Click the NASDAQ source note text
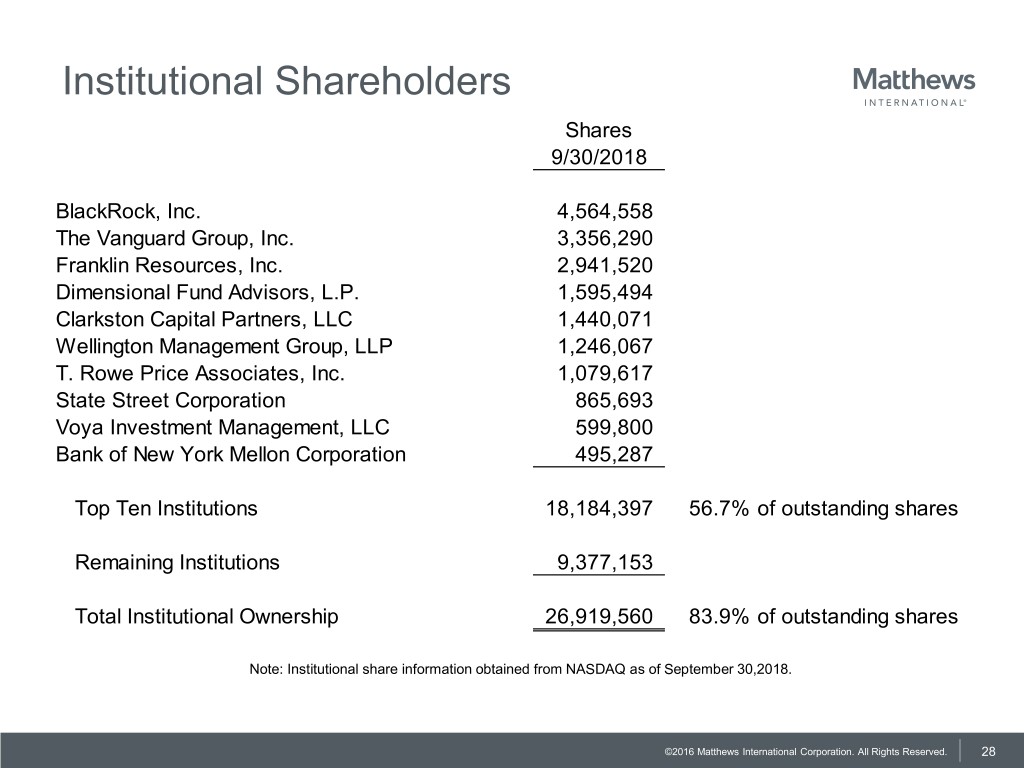 (x=519, y=669)
